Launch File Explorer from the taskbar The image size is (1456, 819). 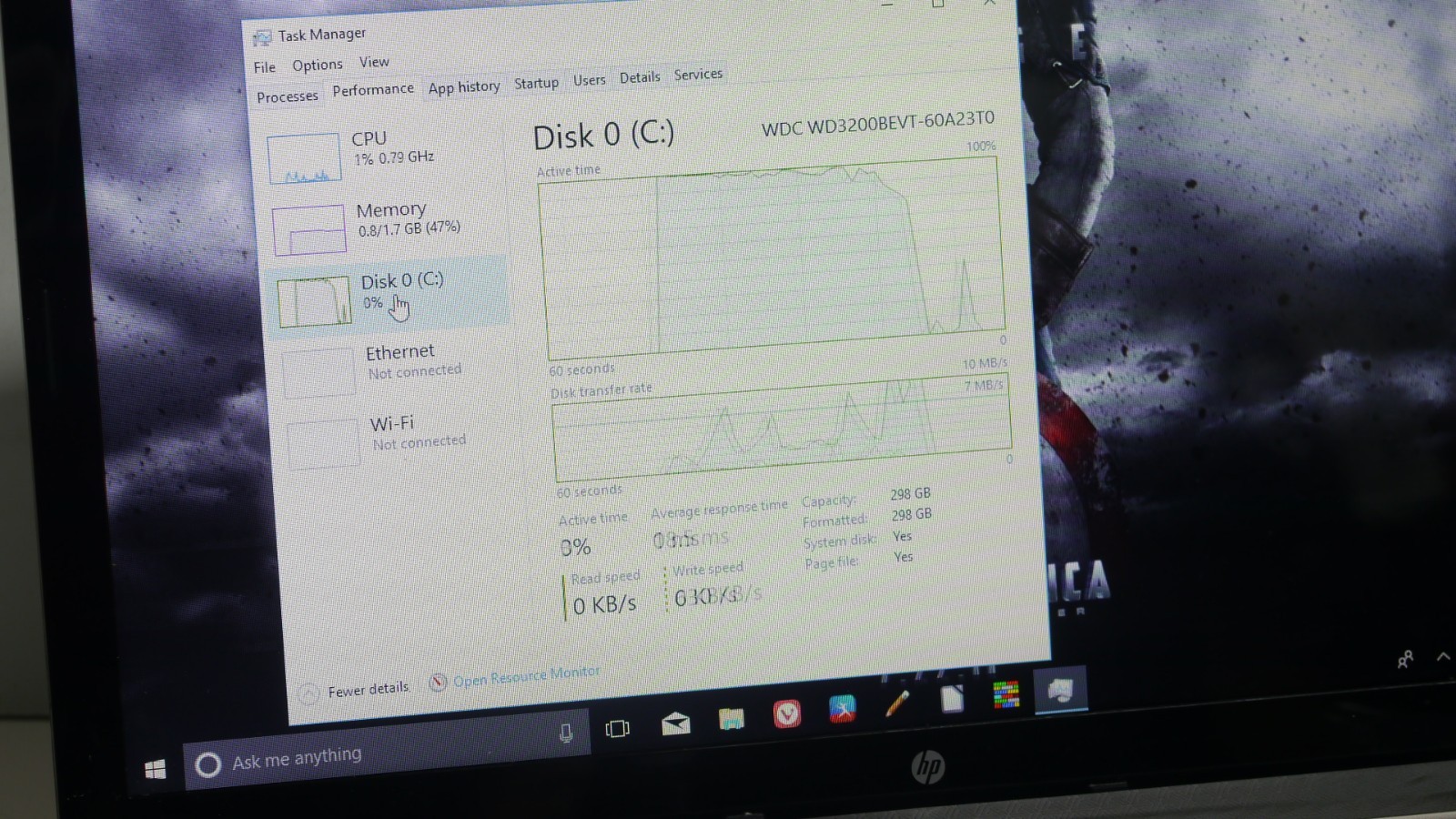pos(731,719)
